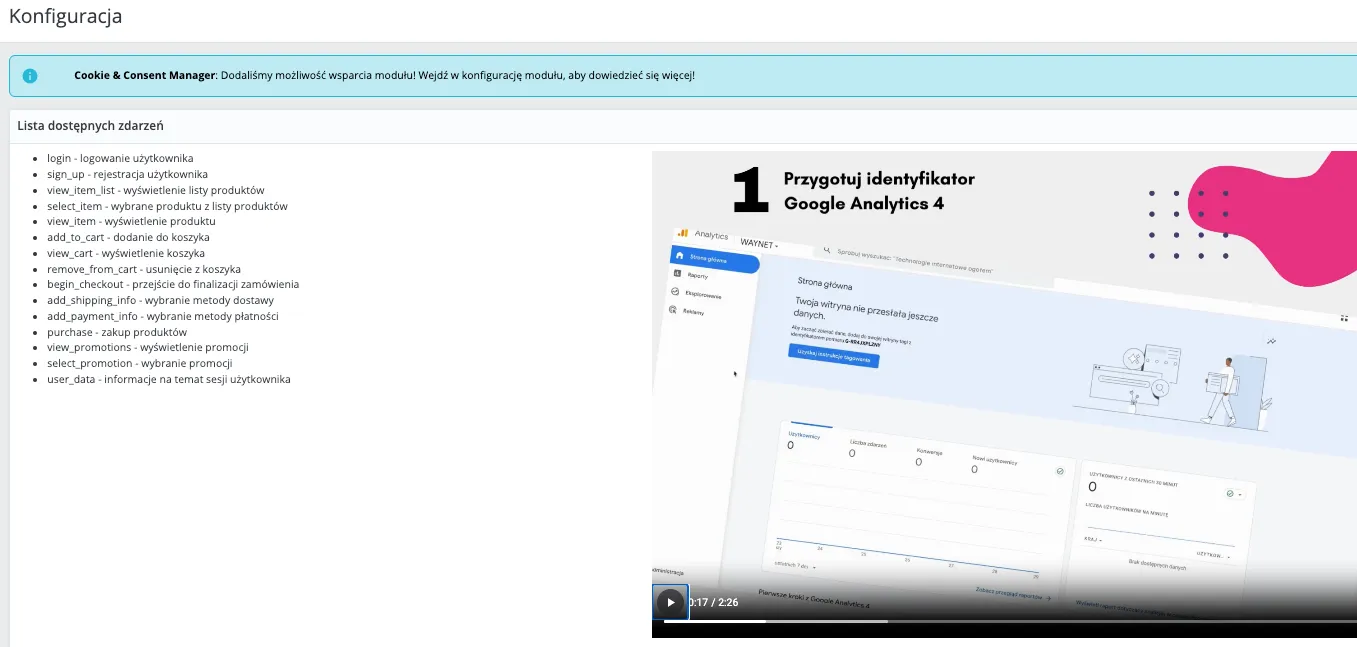Click the 'Lista dostępnych zdarzeń' panel header
1357x647 pixels.
pos(91,126)
